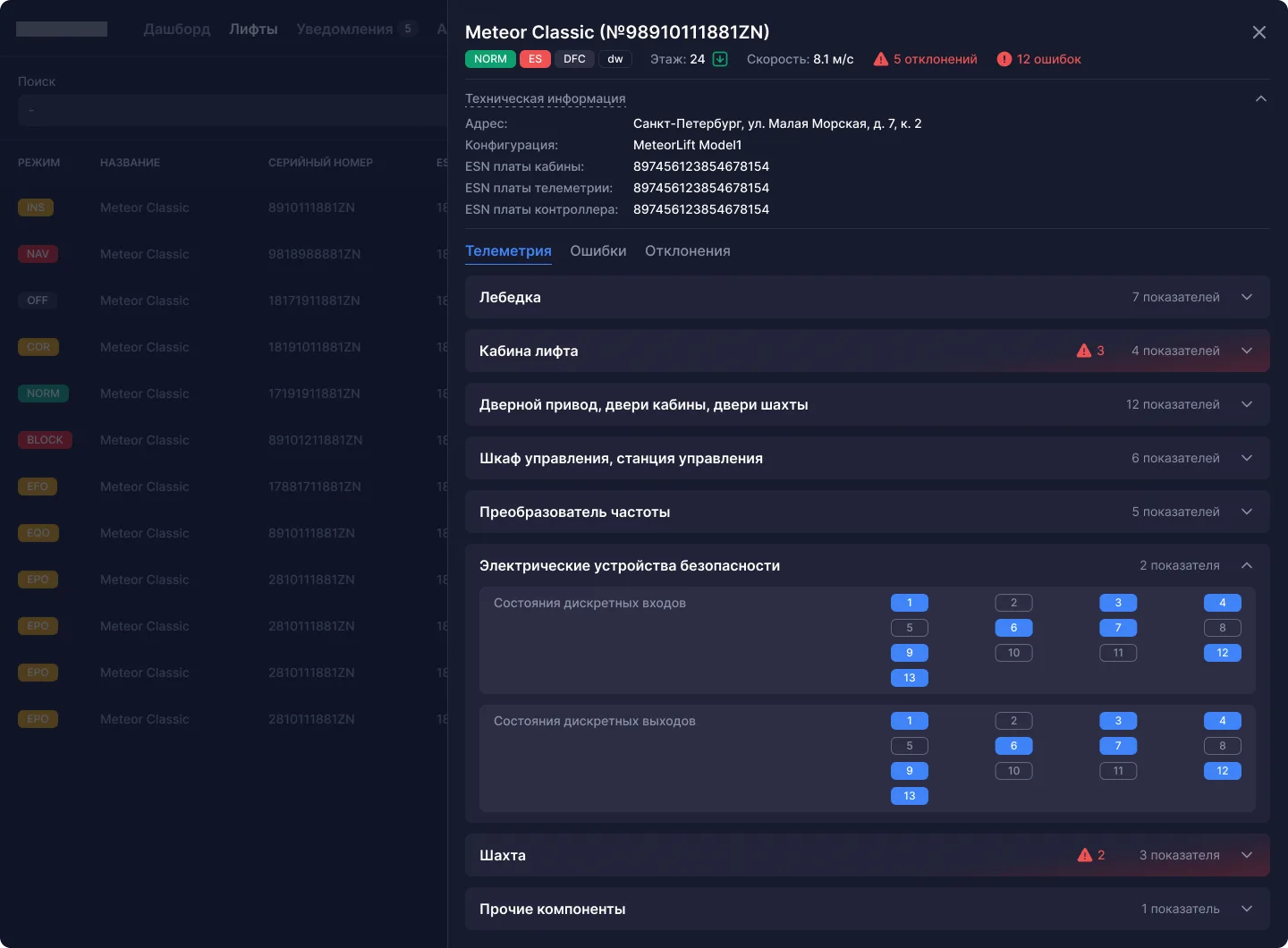Toggle discrete output 3 indicator
This screenshot has height=948, width=1288.
1118,721
